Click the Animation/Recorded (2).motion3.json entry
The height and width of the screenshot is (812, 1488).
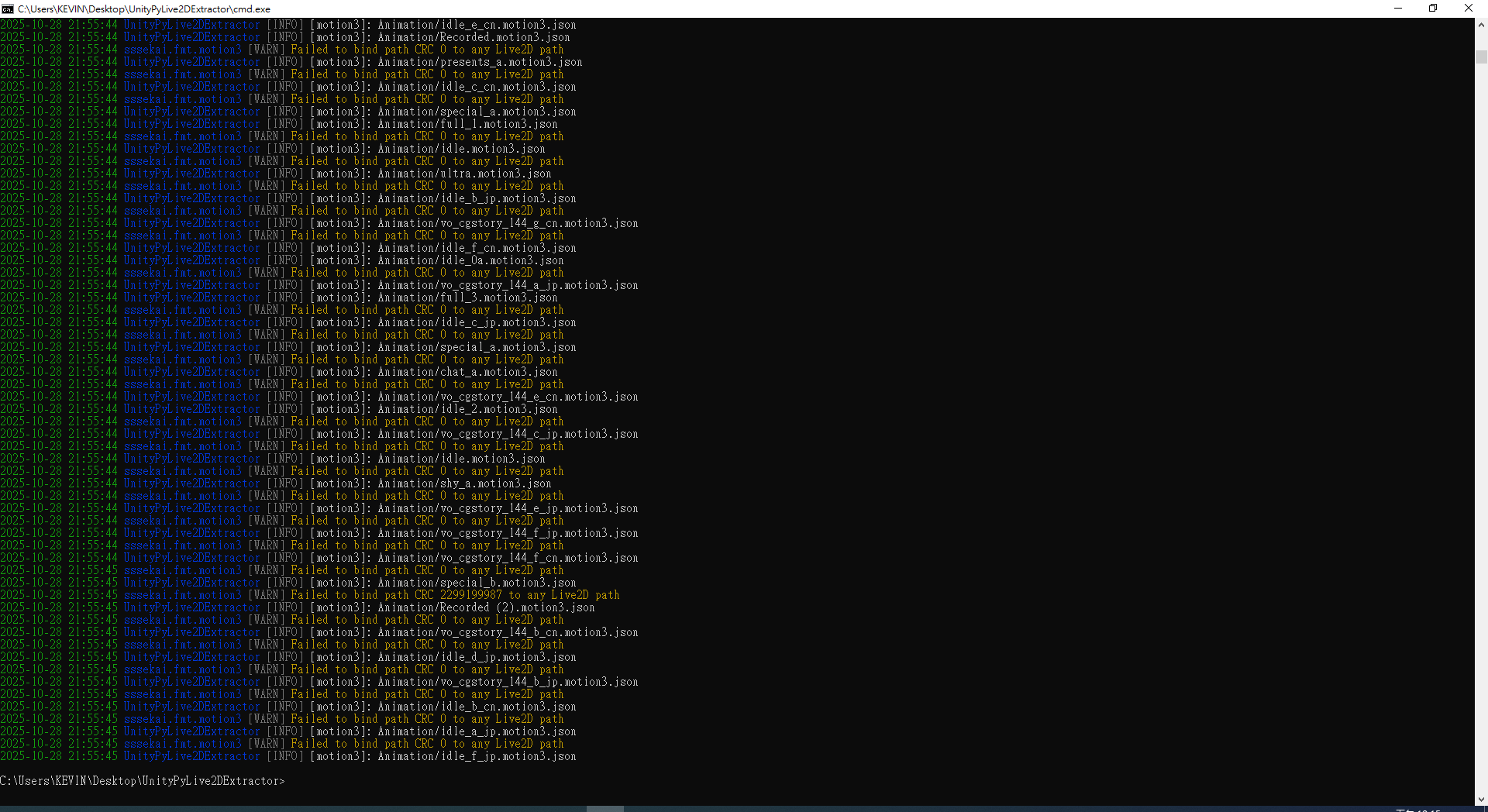486,607
